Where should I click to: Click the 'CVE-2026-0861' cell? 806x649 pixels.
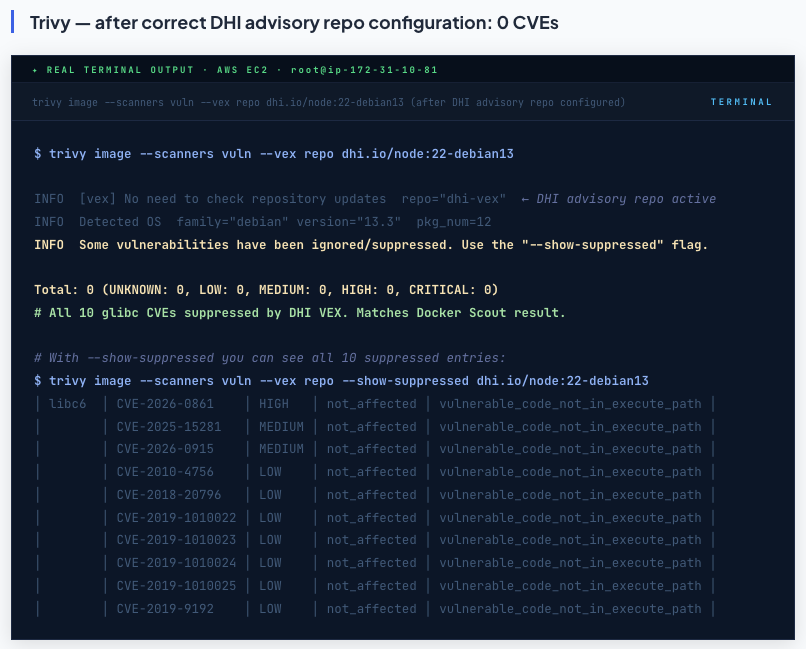pos(165,404)
